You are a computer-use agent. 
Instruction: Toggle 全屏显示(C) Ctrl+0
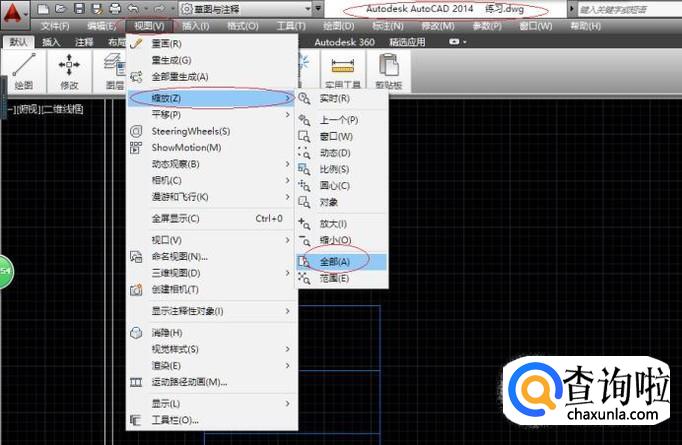[x=212, y=218]
